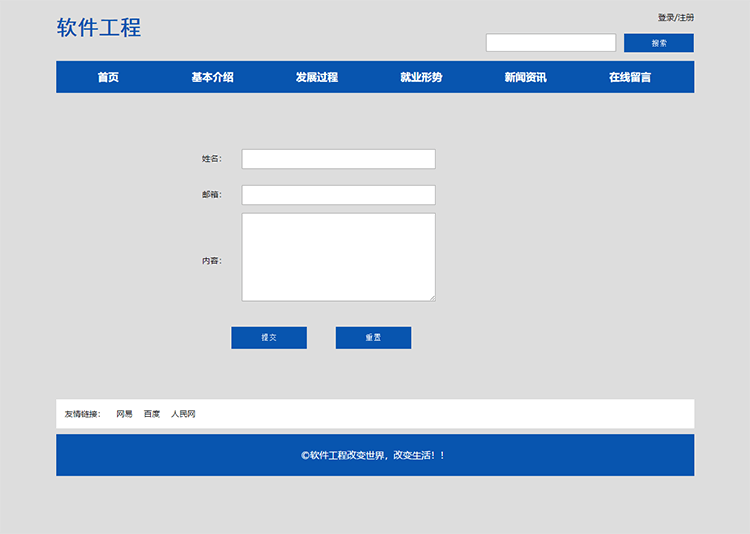
Task: Click the ©软件工程 footer slogan text
Action: tap(374, 455)
